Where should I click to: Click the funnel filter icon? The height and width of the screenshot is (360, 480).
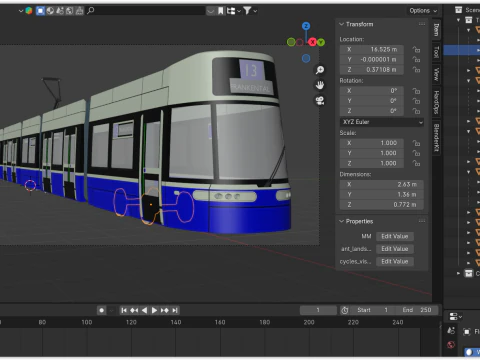(247, 11)
